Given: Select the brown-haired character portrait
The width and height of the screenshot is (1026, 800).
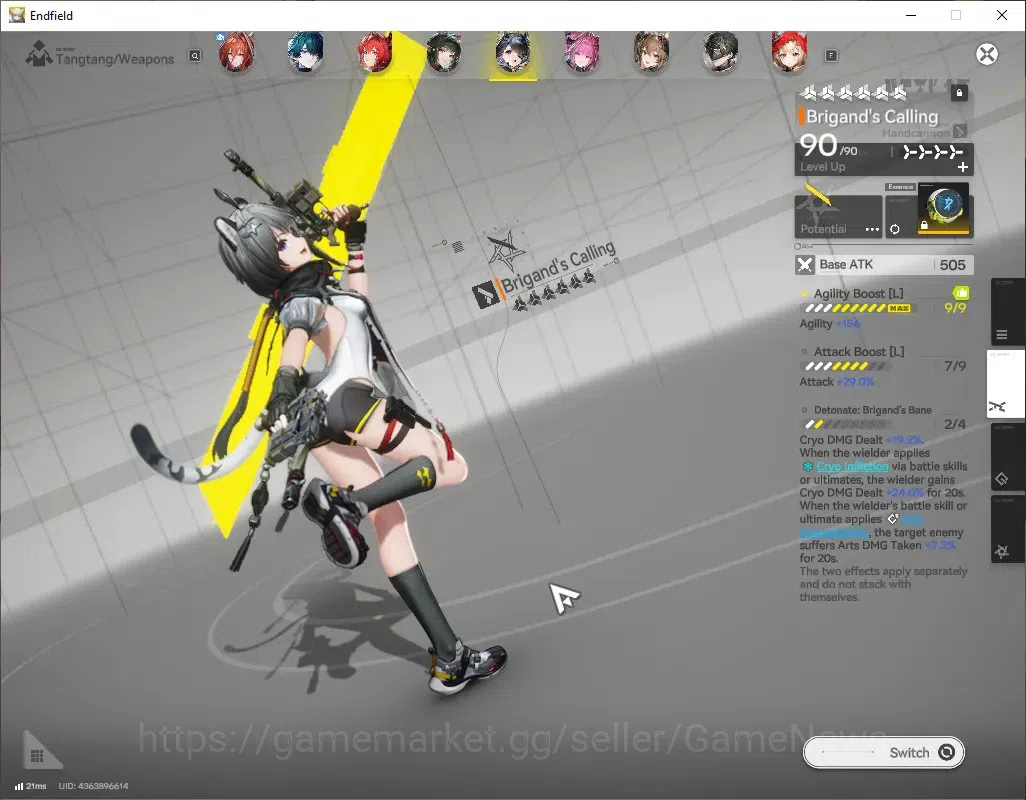Looking at the screenshot, I should (651, 52).
